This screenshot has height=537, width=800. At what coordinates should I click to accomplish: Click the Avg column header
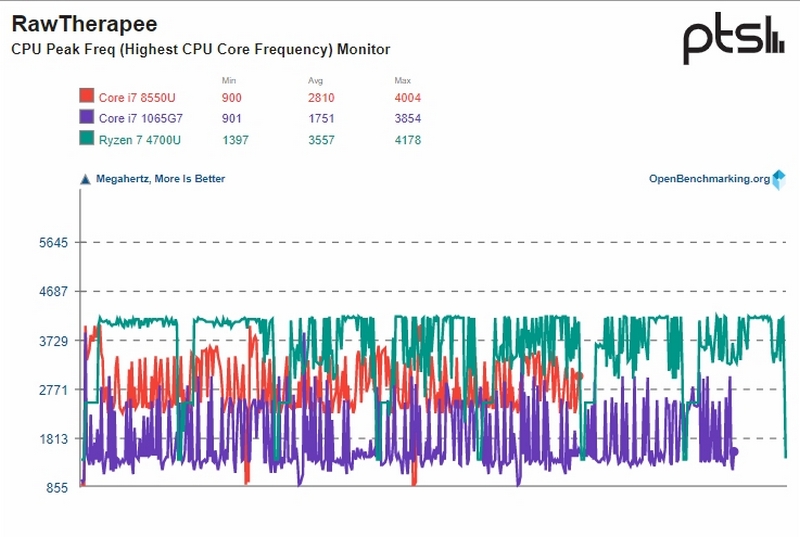tap(315, 80)
